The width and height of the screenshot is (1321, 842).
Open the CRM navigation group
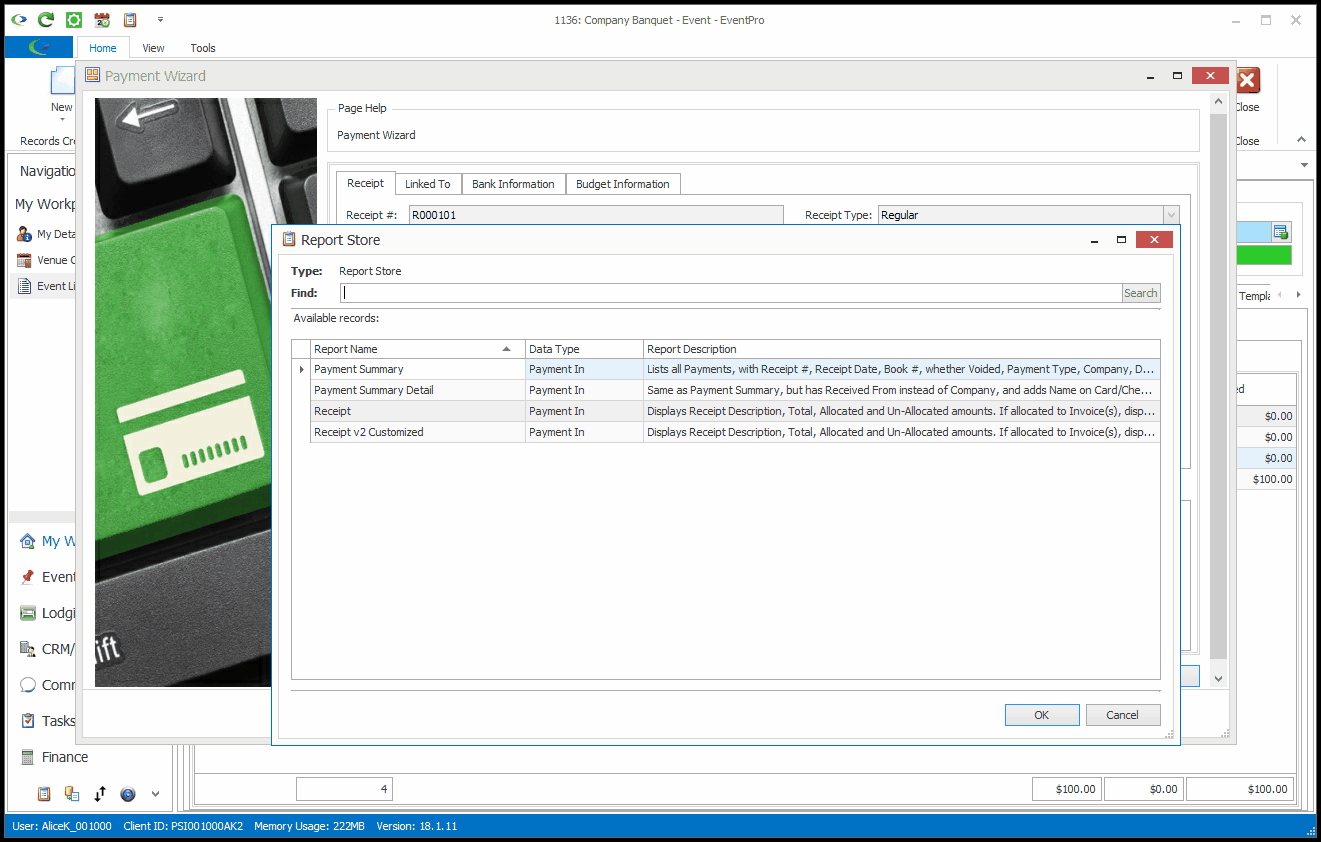click(47, 649)
